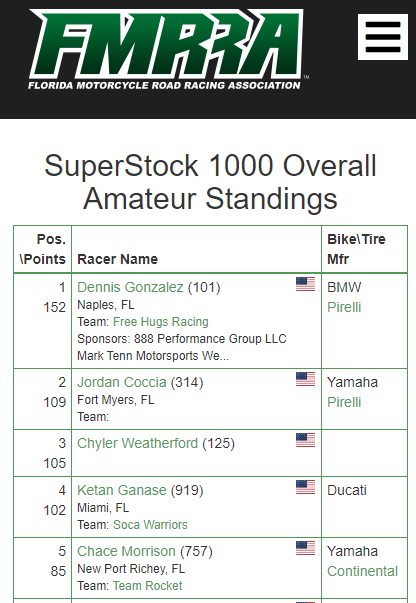Open Ketan Ganase racer profile
This screenshot has width=416, height=603.
(122, 490)
